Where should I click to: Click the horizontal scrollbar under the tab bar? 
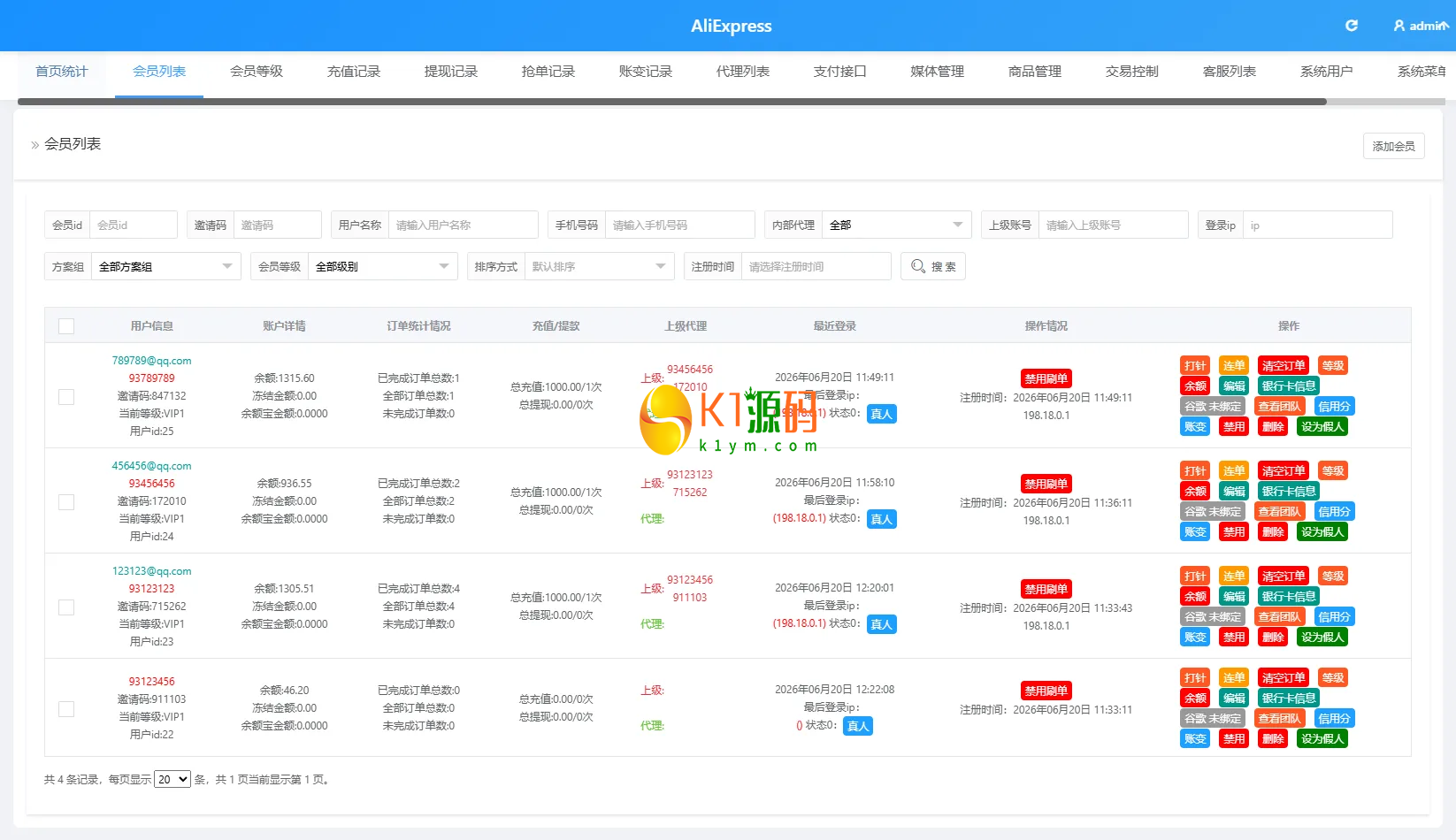click(672, 102)
